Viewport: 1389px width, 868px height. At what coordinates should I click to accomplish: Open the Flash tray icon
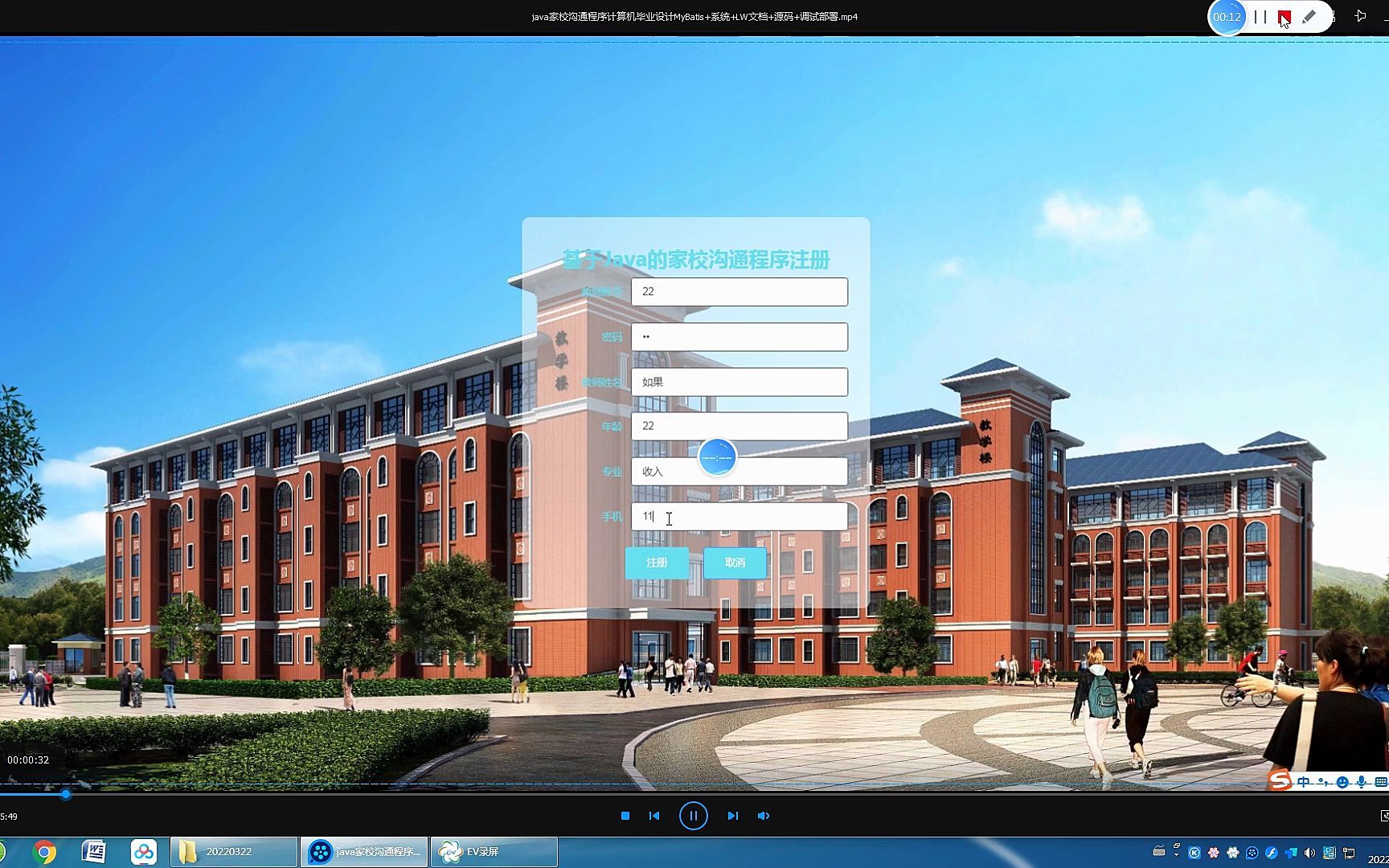tap(1272, 853)
